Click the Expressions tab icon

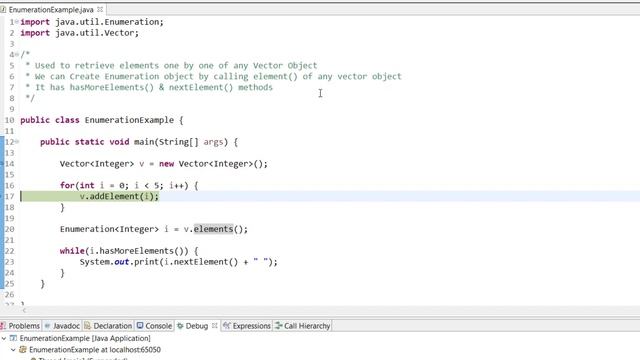227,325
